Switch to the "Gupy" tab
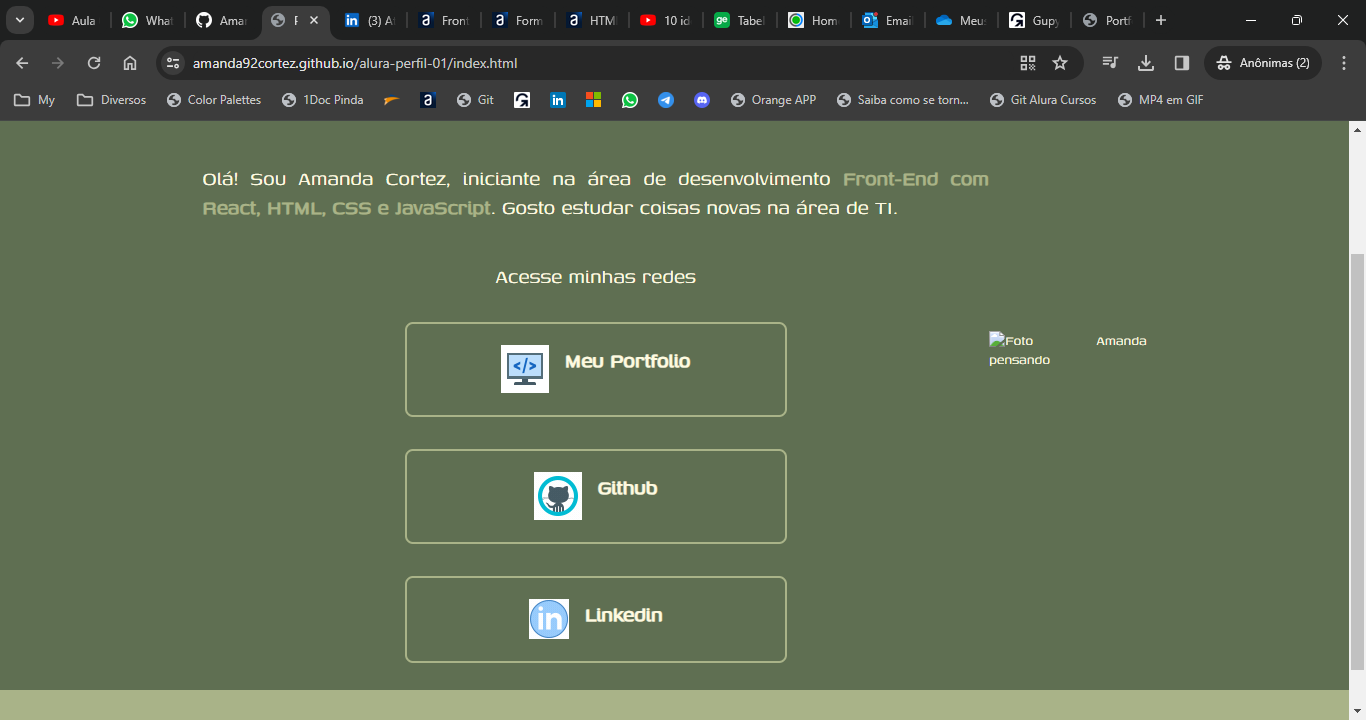Viewport: 1366px width, 720px height. point(1034,20)
